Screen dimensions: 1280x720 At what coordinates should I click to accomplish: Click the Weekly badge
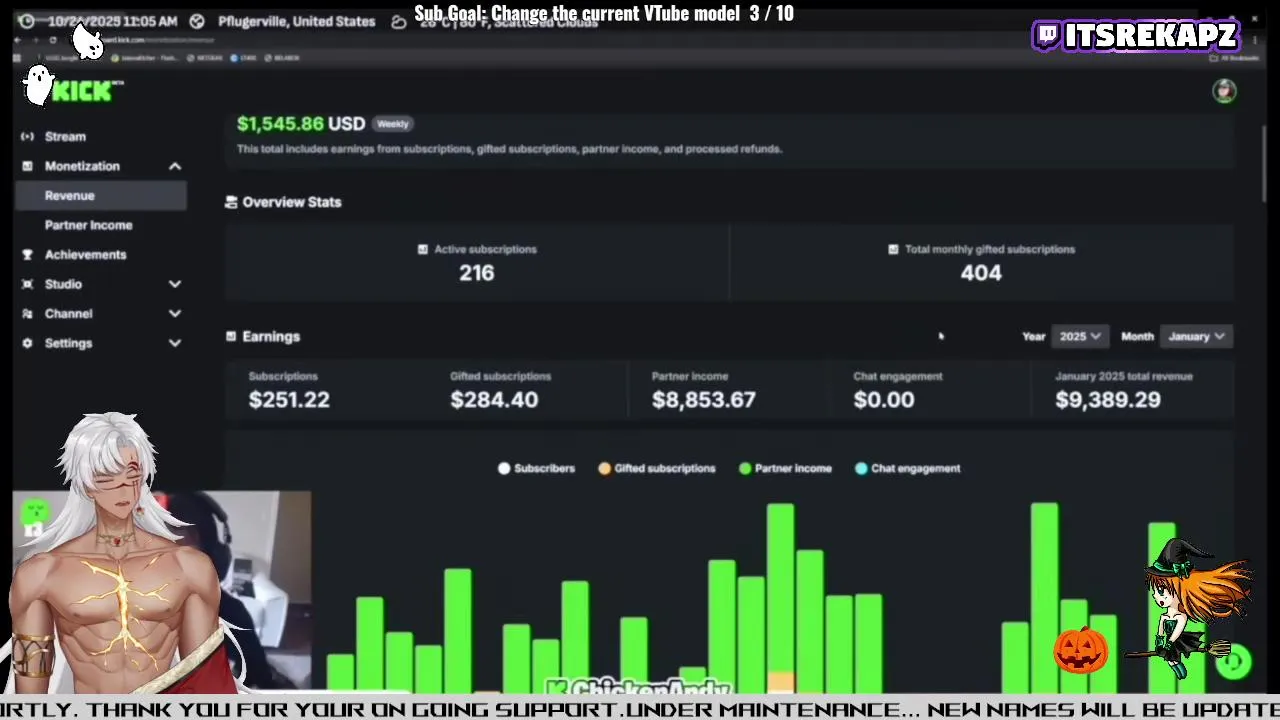tap(393, 124)
